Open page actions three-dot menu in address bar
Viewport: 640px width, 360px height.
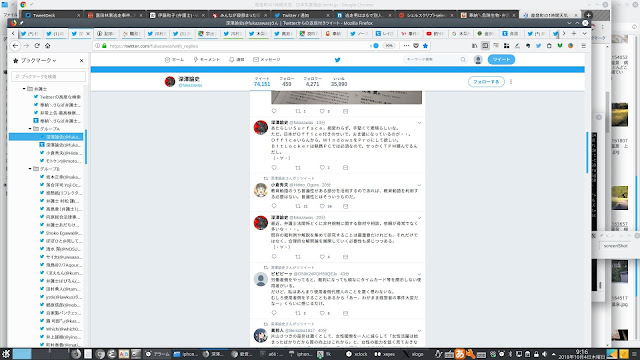(x=406, y=46)
